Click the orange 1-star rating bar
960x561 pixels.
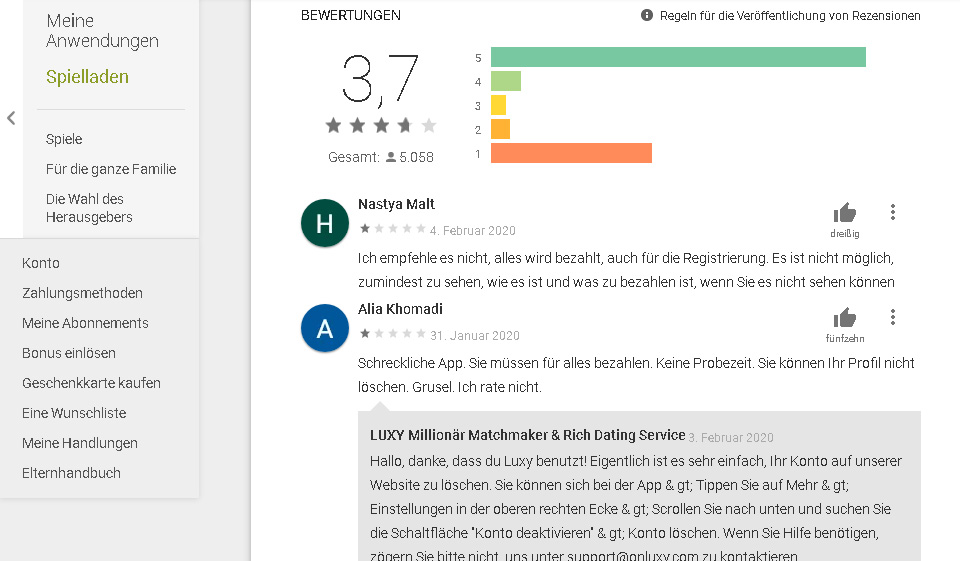[x=571, y=153]
